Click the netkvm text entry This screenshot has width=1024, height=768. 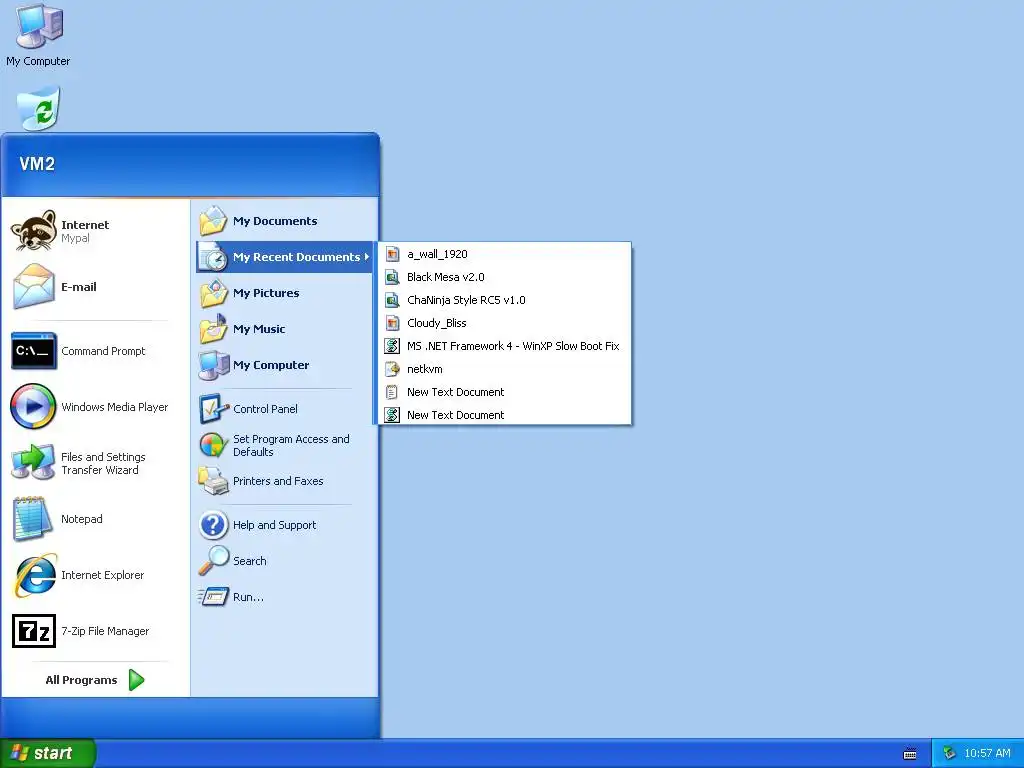click(424, 369)
